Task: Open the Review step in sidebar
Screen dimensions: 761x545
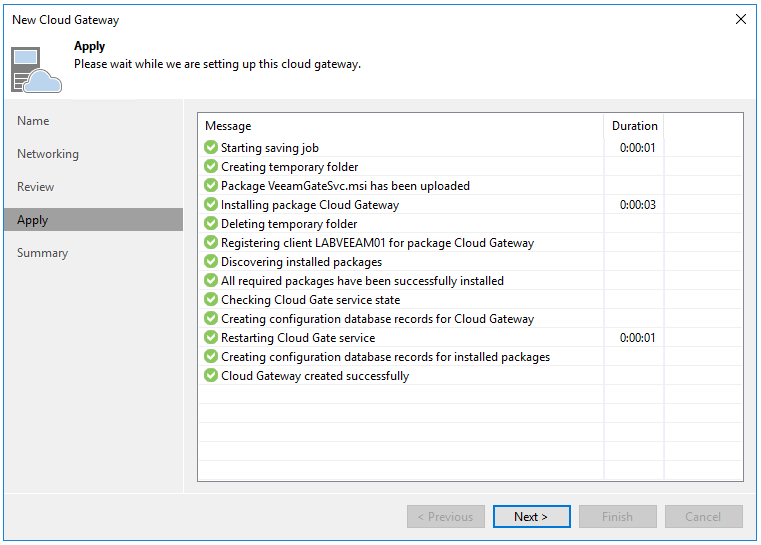Action: click(36, 187)
